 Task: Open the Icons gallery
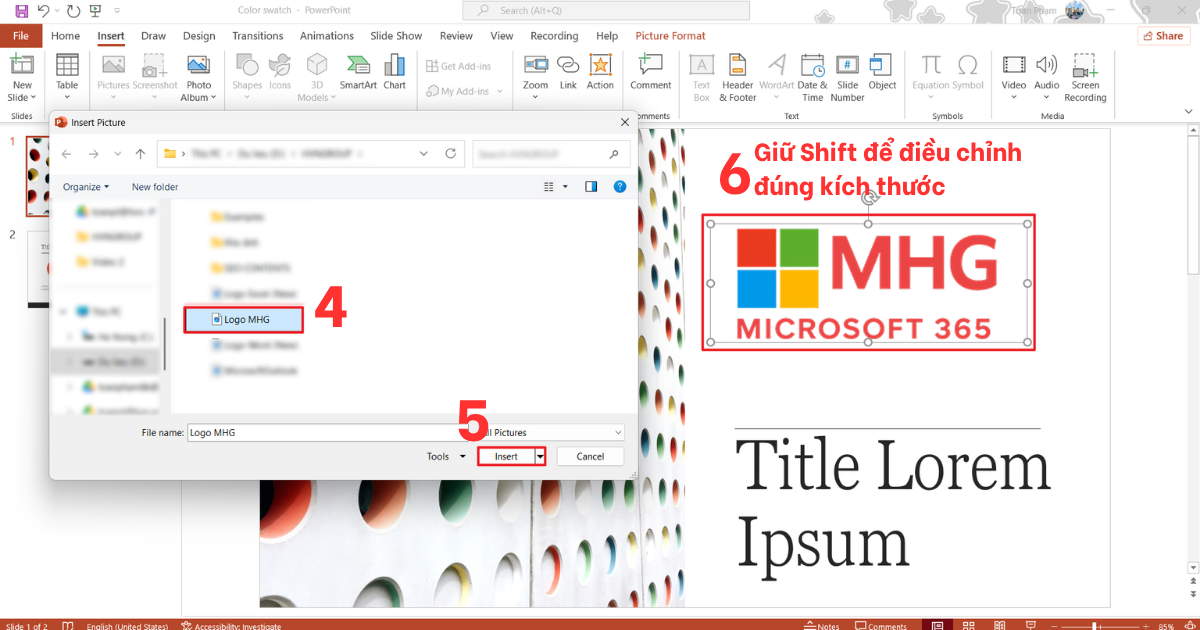pos(280,72)
